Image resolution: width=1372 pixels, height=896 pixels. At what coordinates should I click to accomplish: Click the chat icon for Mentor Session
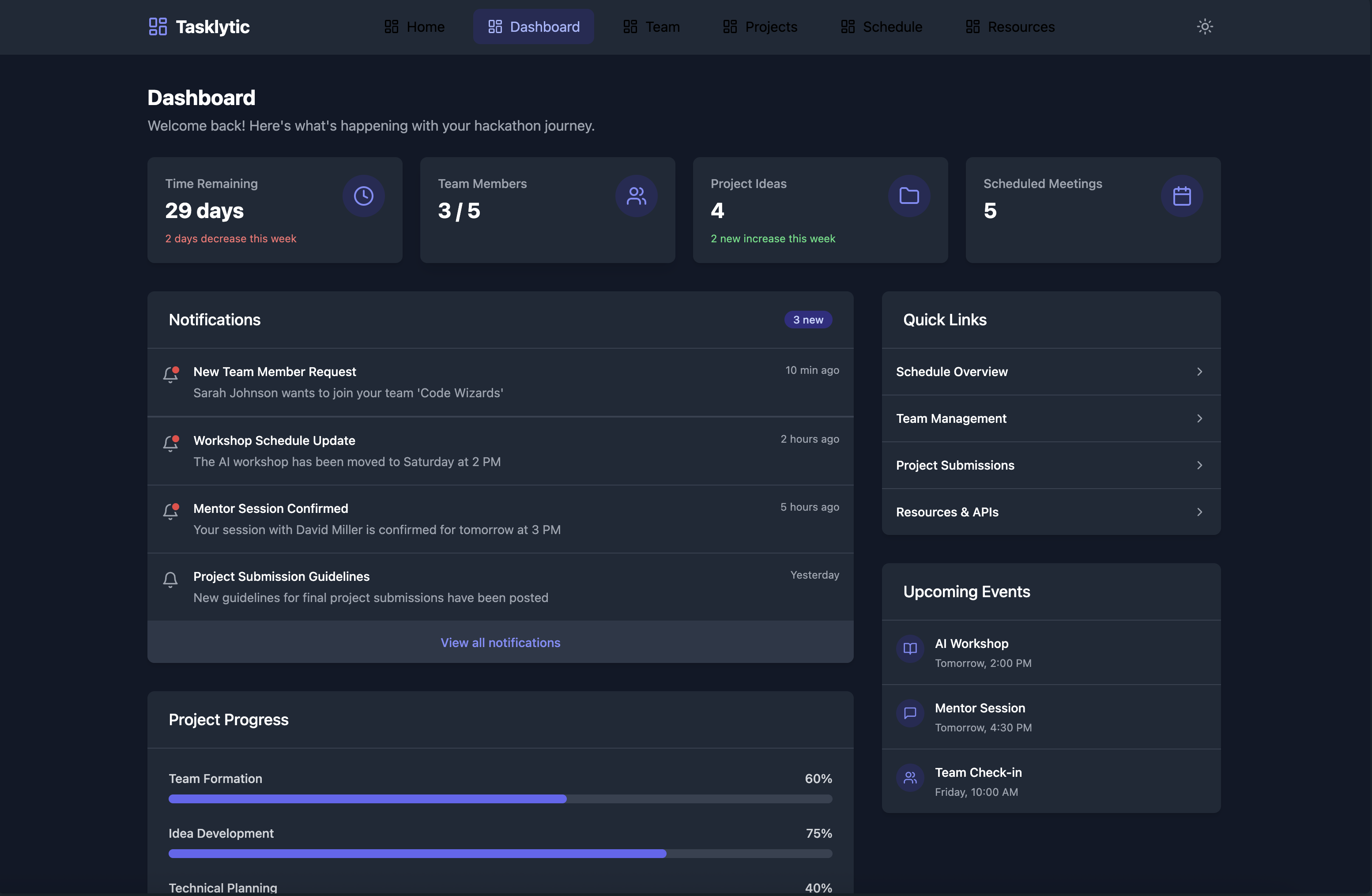coord(910,713)
